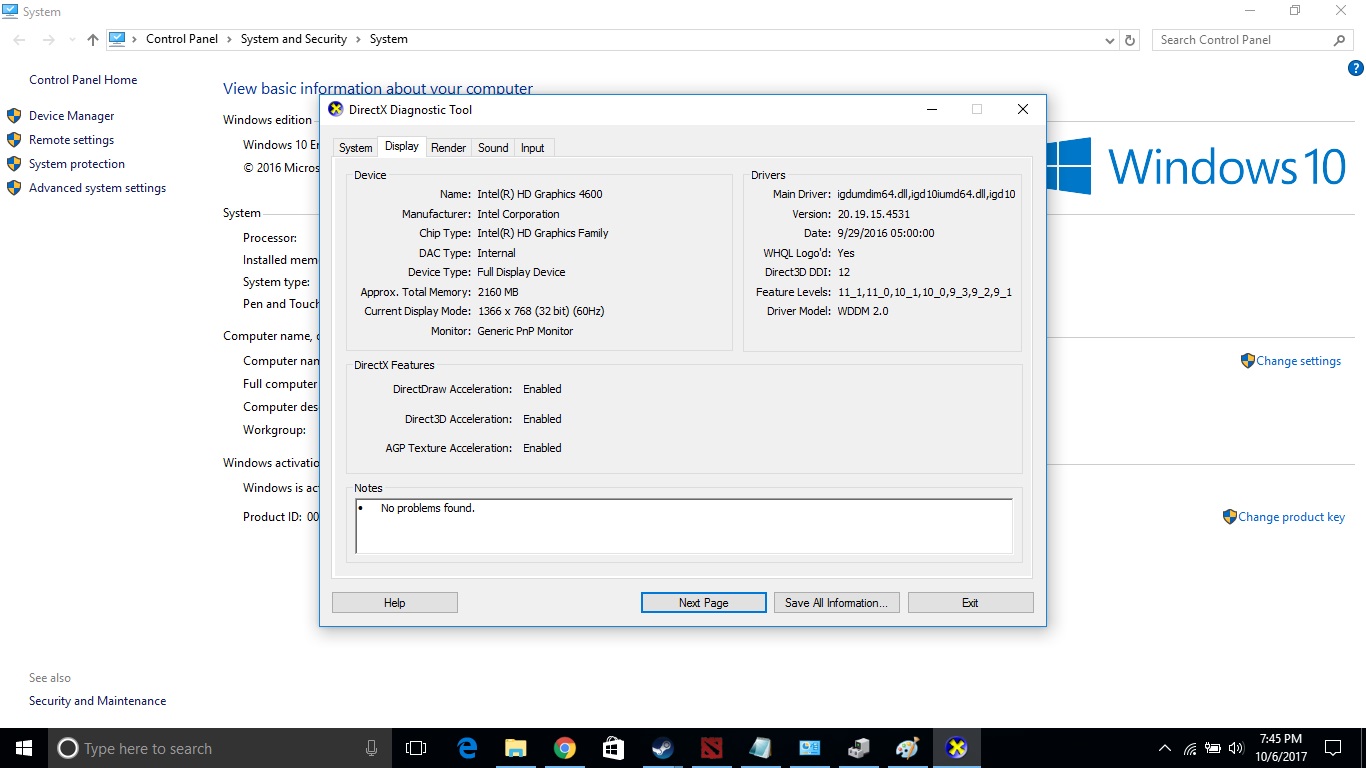
Task: Open Task View from the taskbar
Action: (x=416, y=748)
